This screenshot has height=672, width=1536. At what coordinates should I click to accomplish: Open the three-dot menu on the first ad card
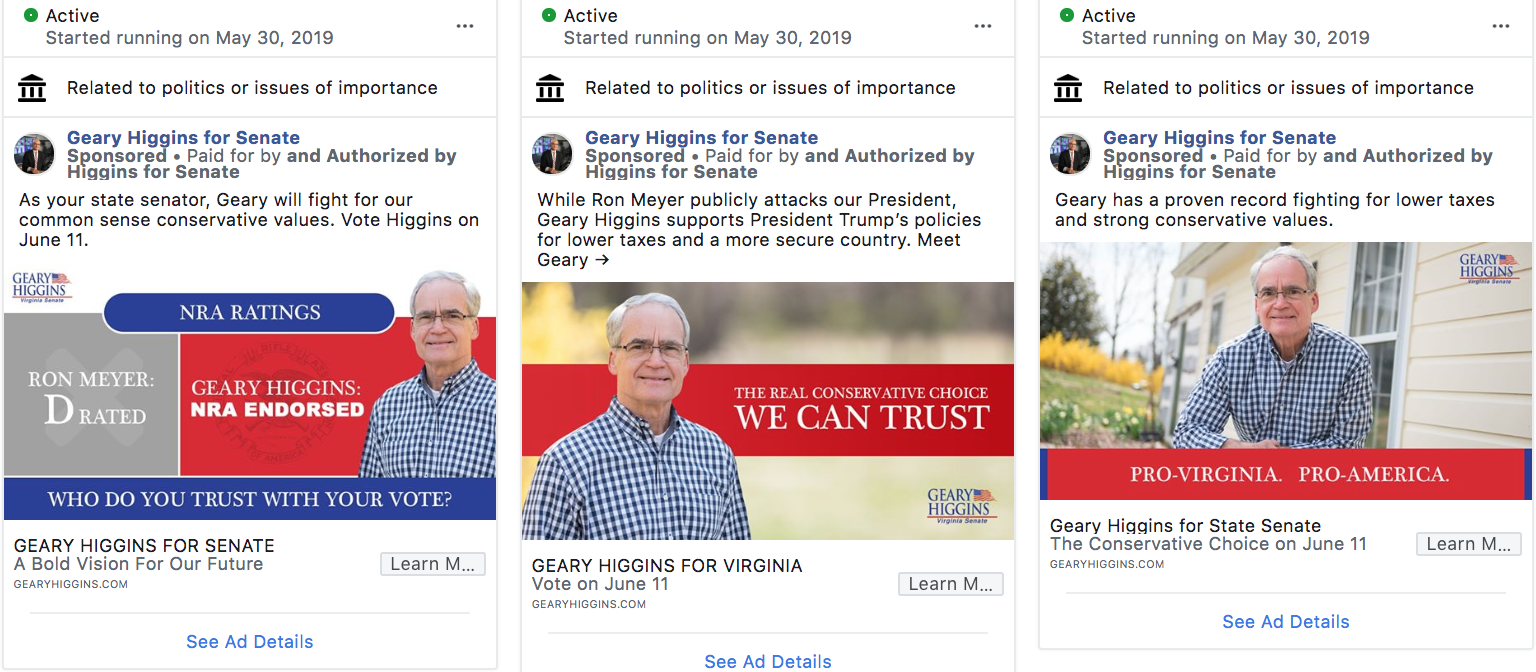(465, 26)
